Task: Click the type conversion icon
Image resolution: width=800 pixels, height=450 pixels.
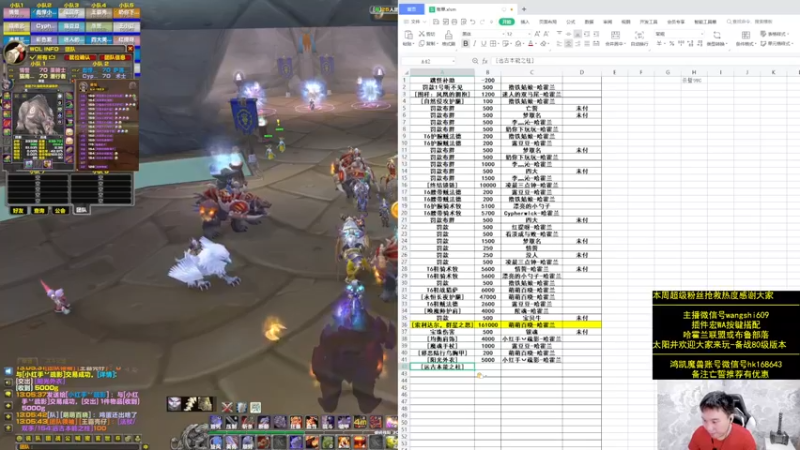Action: tap(717, 35)
